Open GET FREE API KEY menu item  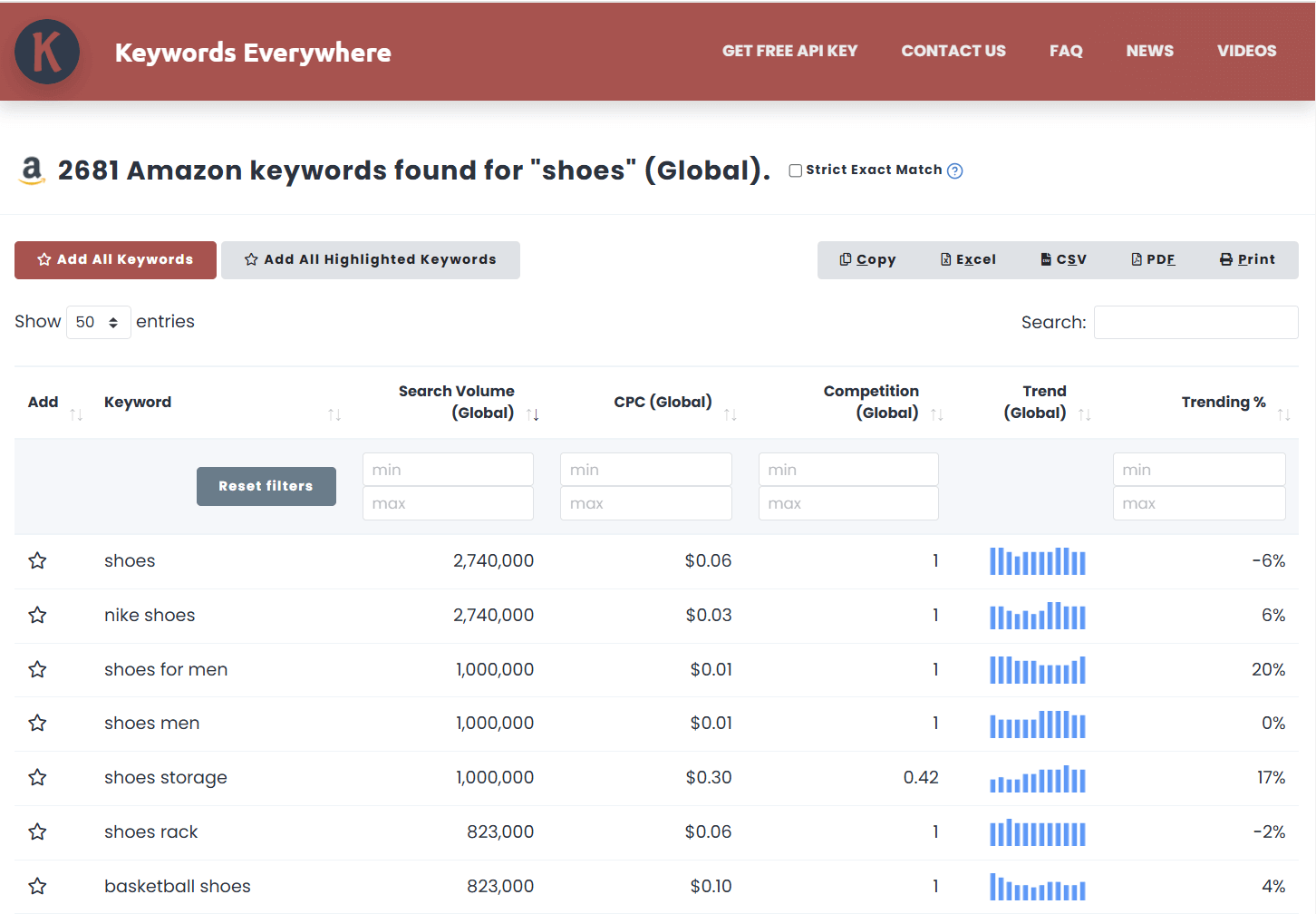[789, 51]
